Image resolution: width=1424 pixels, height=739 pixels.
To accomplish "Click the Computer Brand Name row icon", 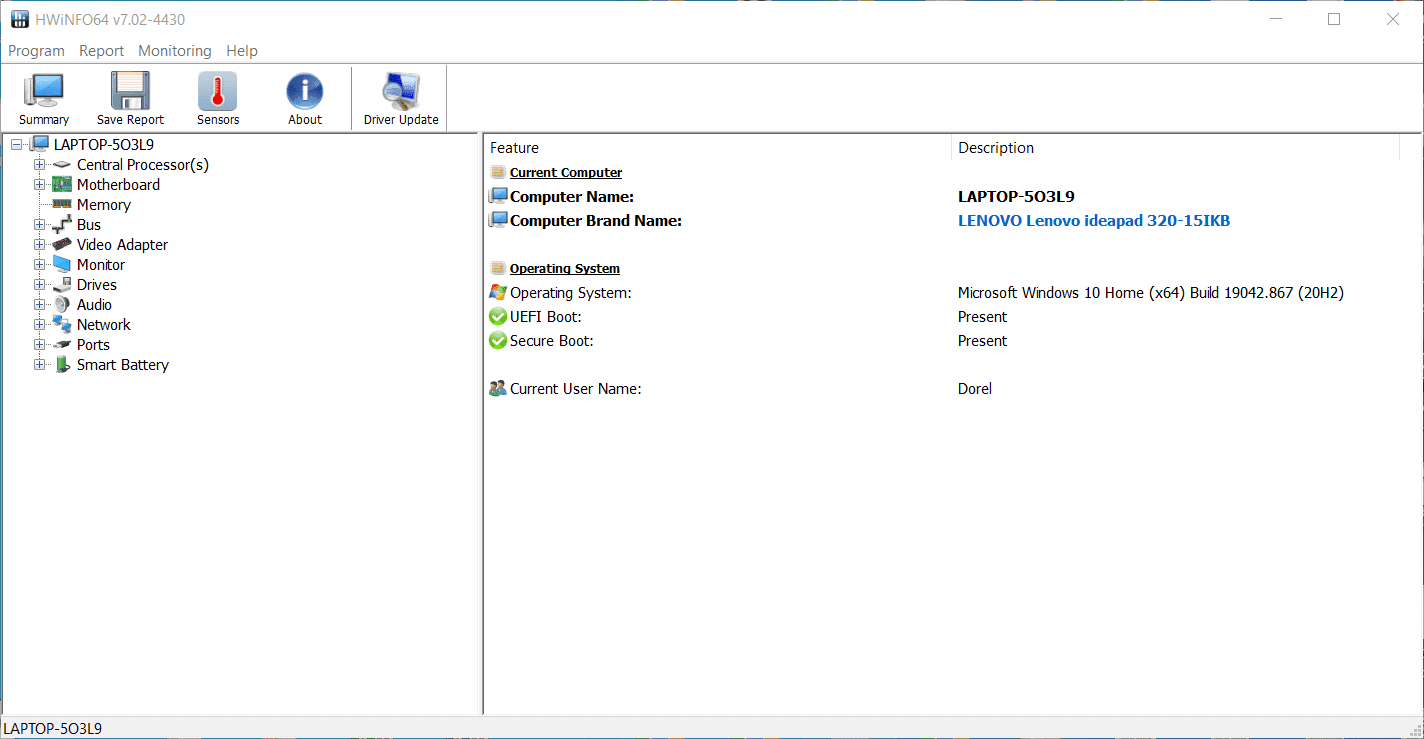I will point(498,221).
